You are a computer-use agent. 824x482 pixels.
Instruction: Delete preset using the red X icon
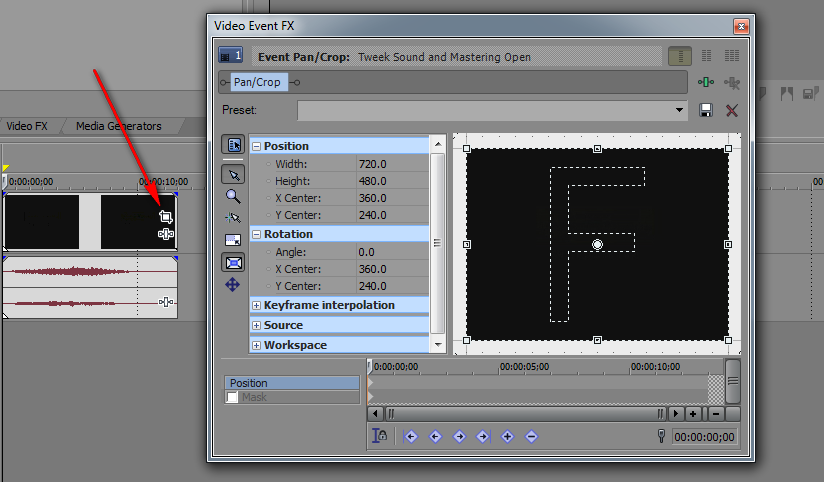tap(732, 110)
